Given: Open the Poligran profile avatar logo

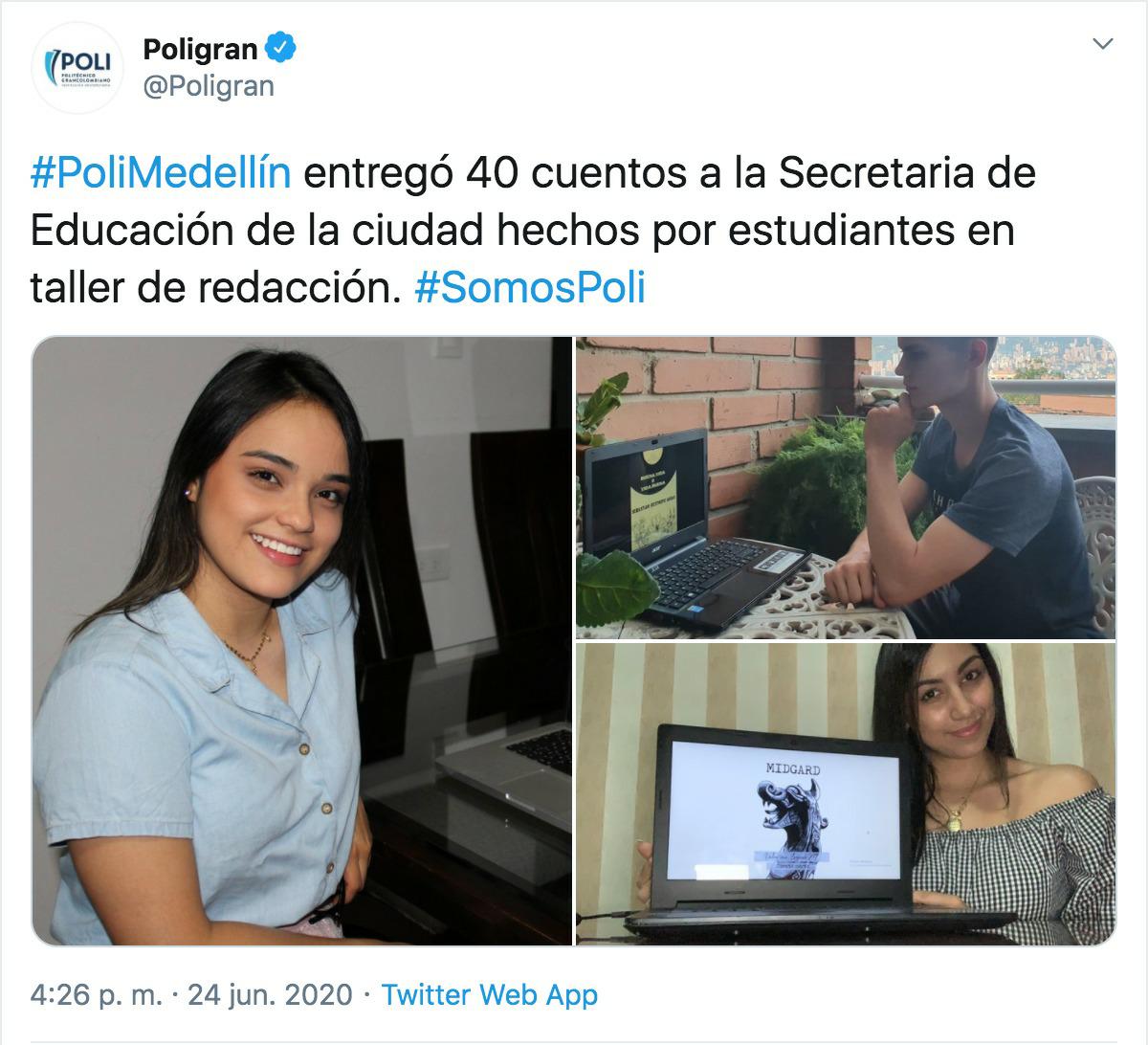Looking at the screenshot, I should coord(78,68).
